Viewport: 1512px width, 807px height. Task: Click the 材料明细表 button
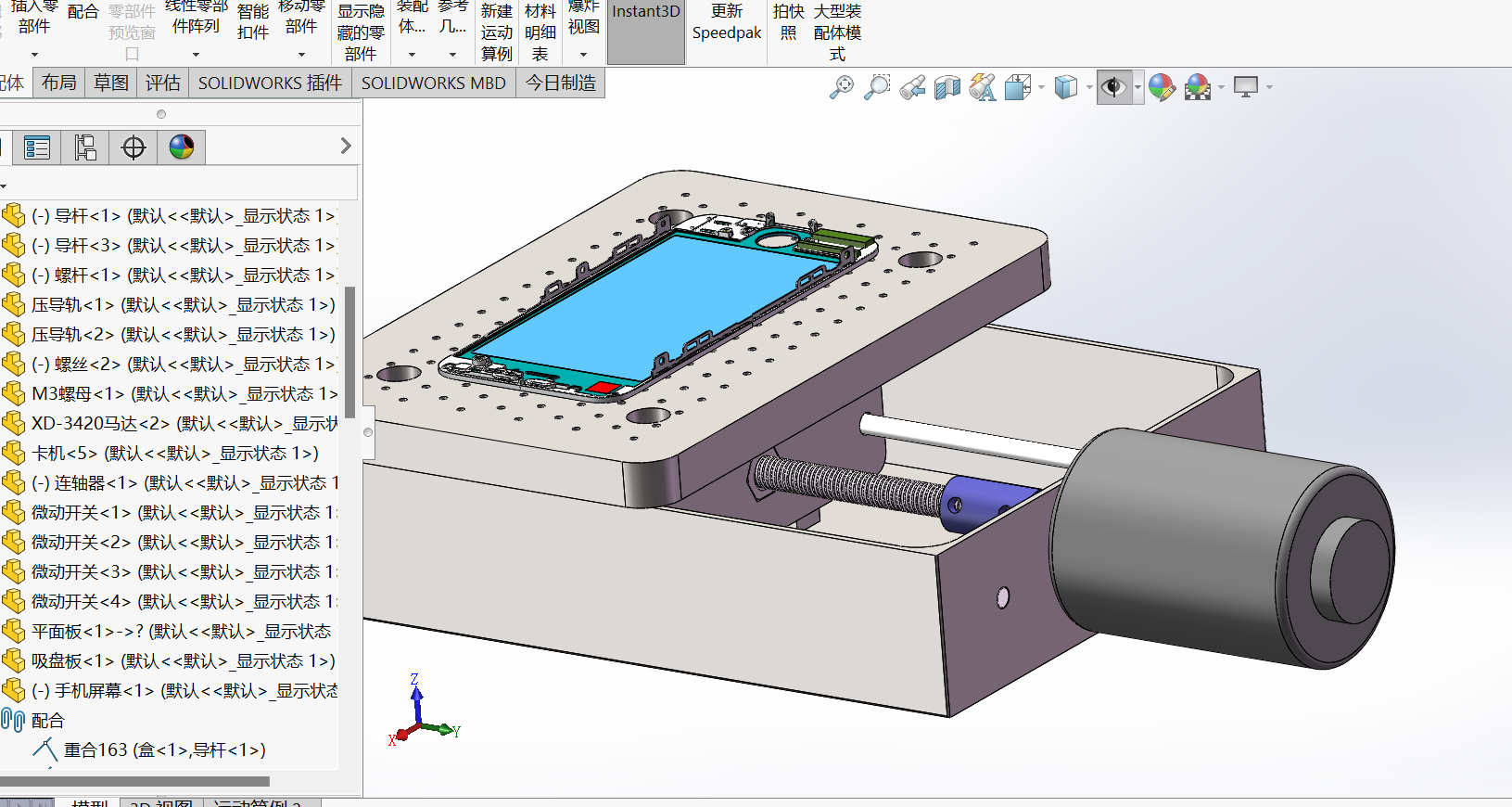point(540,32)
